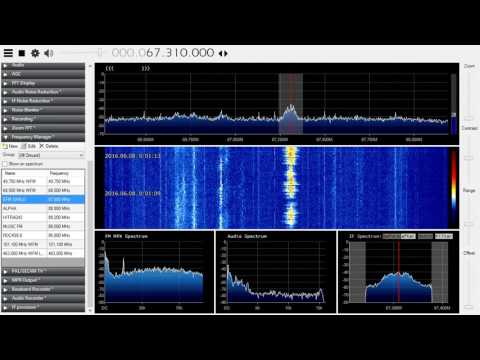Expand the AGC panel

click(43, 74)
